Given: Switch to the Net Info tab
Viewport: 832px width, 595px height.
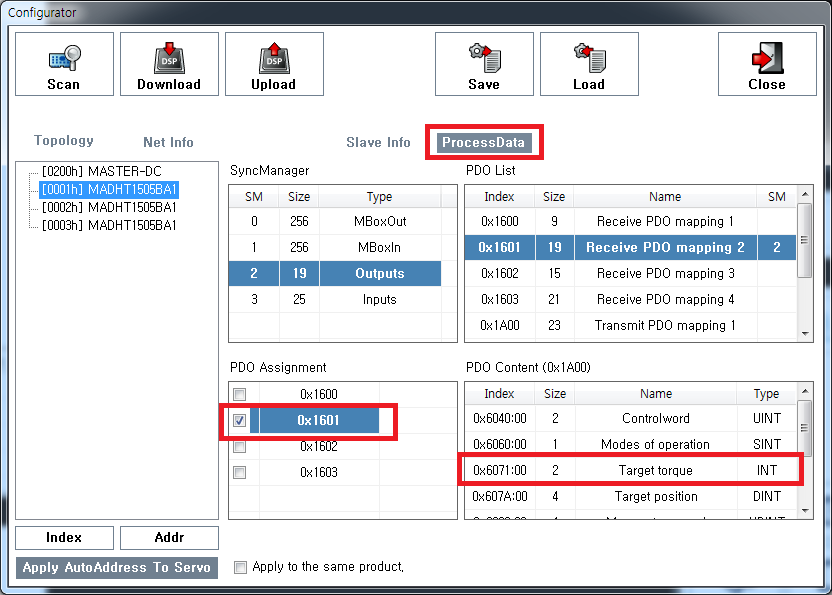Looking at the screenshot, I should 168,142.
